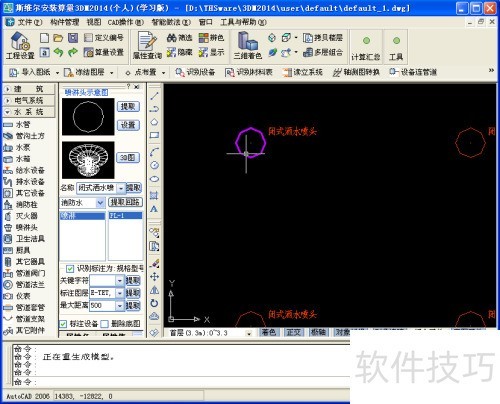Open 最大距离 dropdown showing 500
The height and width of the screenshot is (404, 500).
(x=120, y=305)
